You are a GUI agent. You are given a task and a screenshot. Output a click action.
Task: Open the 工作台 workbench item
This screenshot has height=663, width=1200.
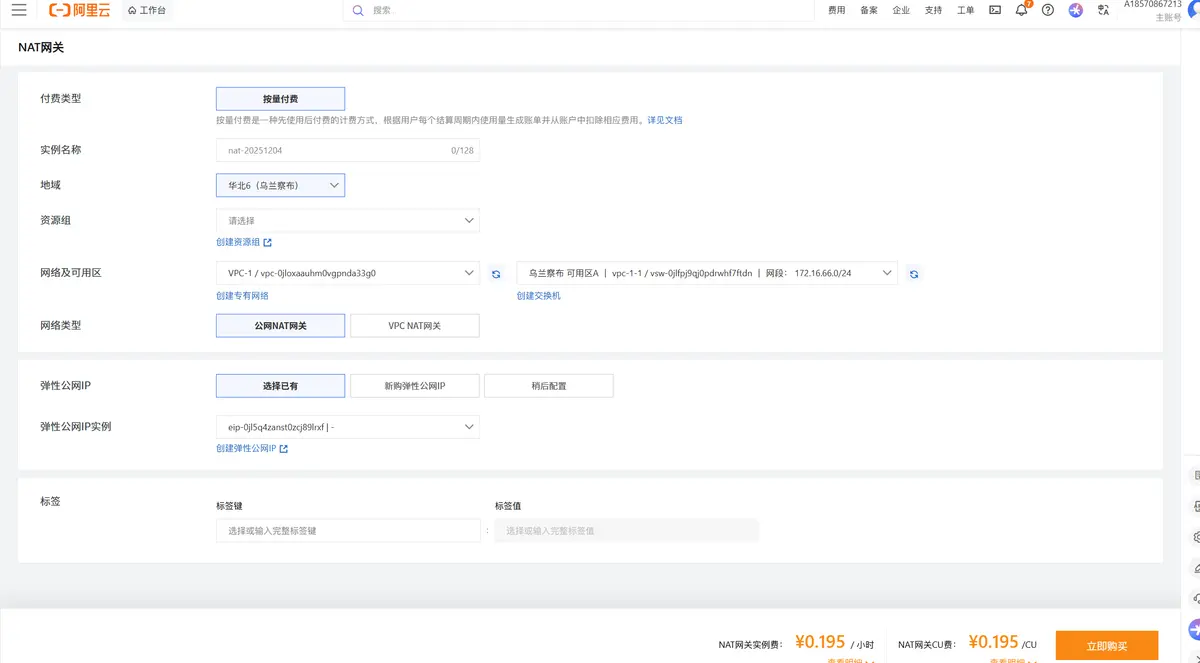coord(147,10)
